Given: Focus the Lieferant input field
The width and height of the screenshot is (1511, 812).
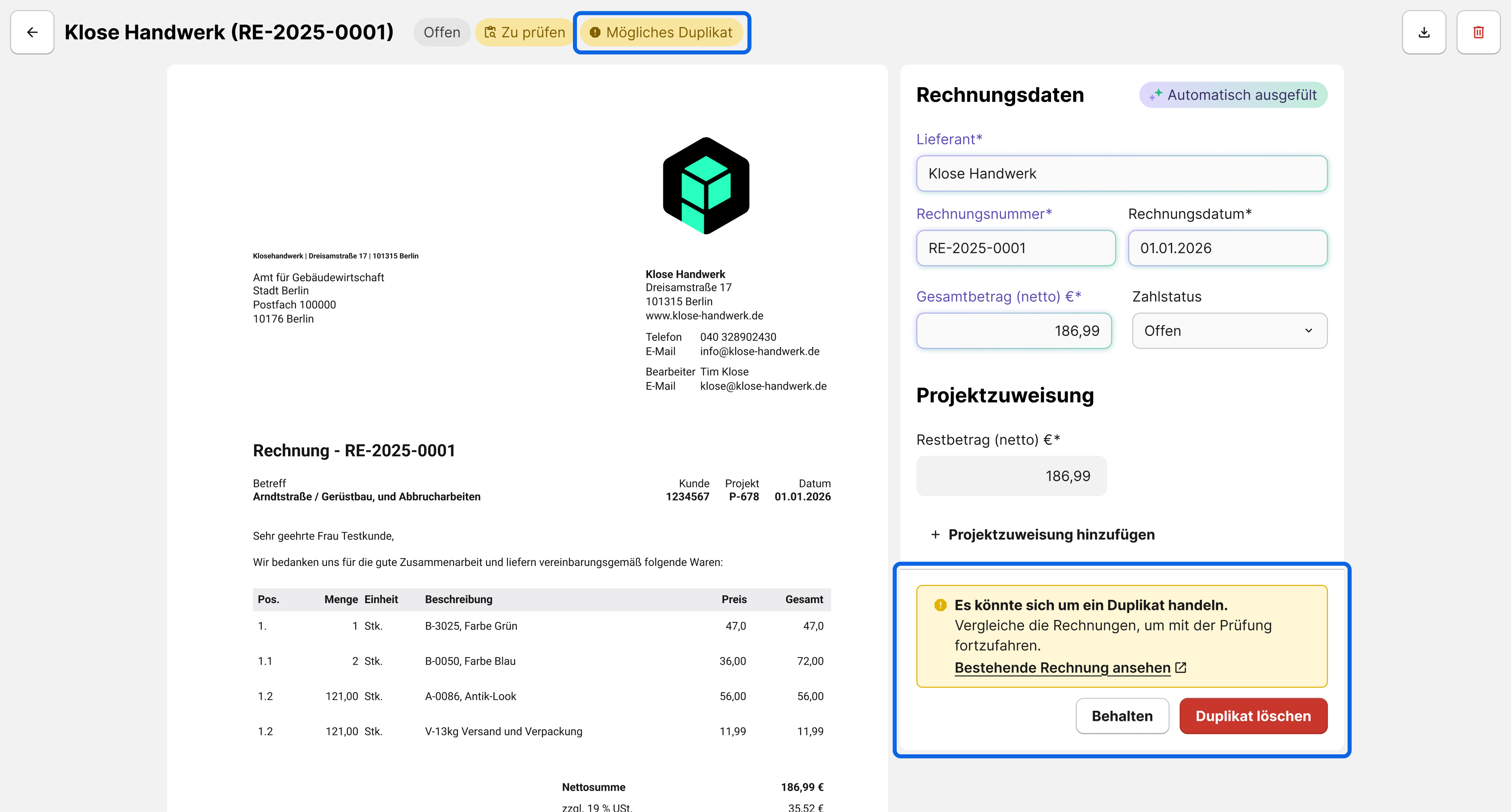Looking at the screenshot, I should [1121, 173].
